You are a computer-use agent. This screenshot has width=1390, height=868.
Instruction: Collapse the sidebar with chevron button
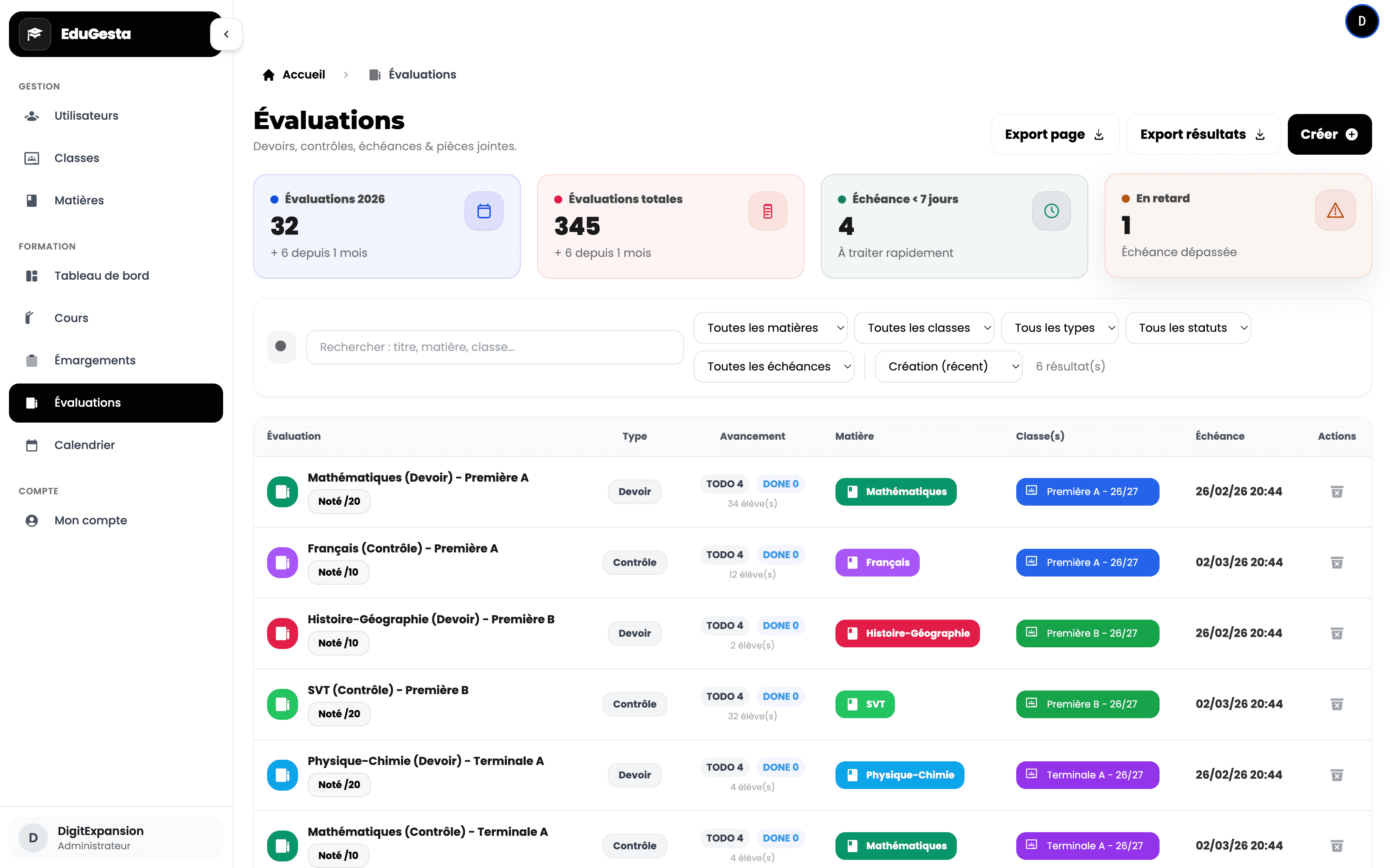click(226, 34)
